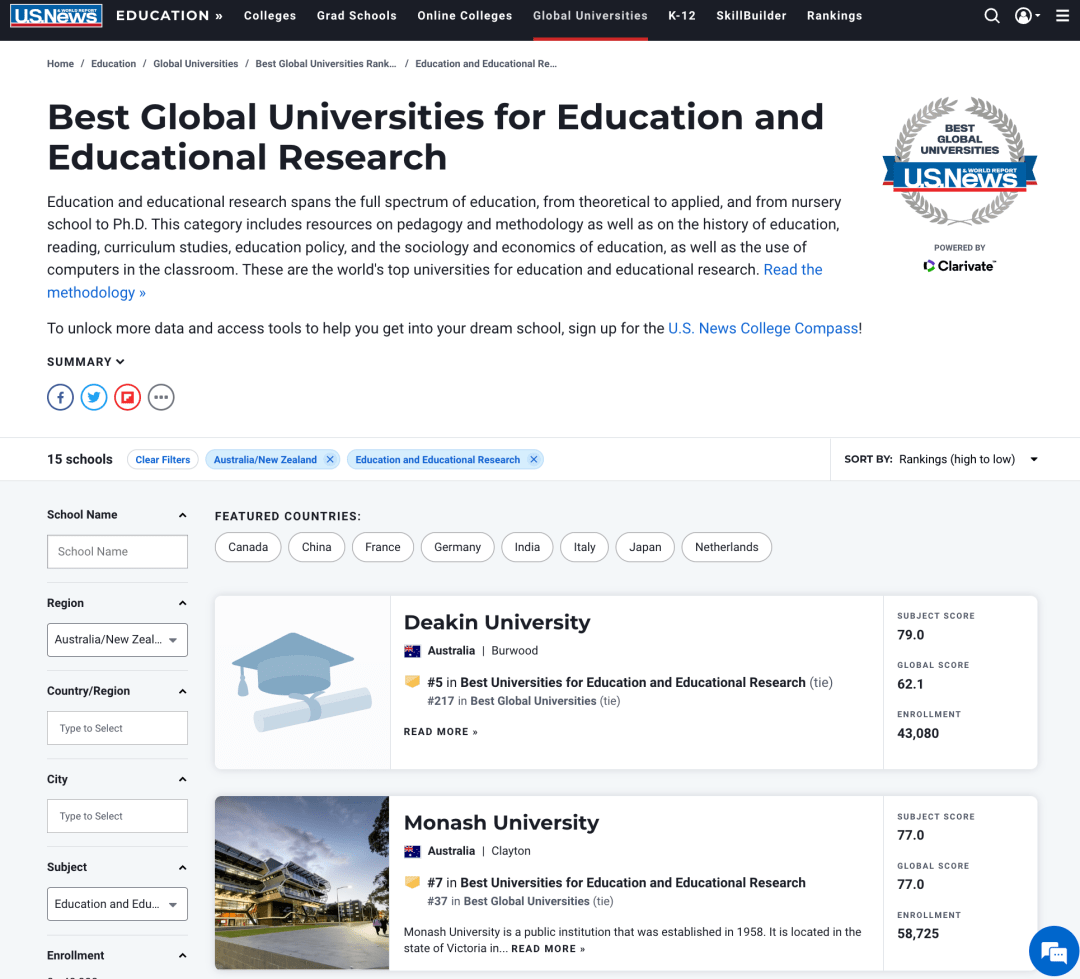Click the U.S. News logo
1080x979 pixels.
coord(55,15)
